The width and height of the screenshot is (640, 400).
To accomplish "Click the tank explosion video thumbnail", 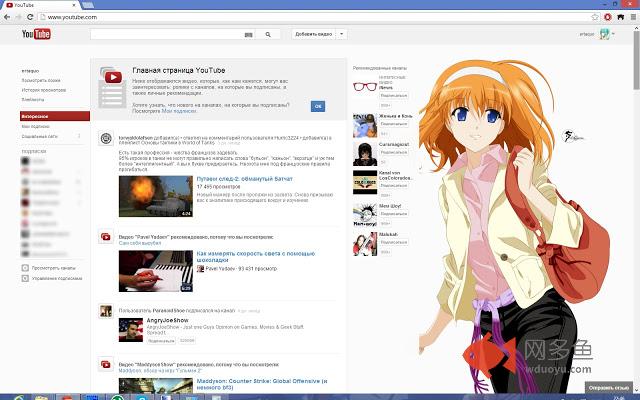I will 156,196.
